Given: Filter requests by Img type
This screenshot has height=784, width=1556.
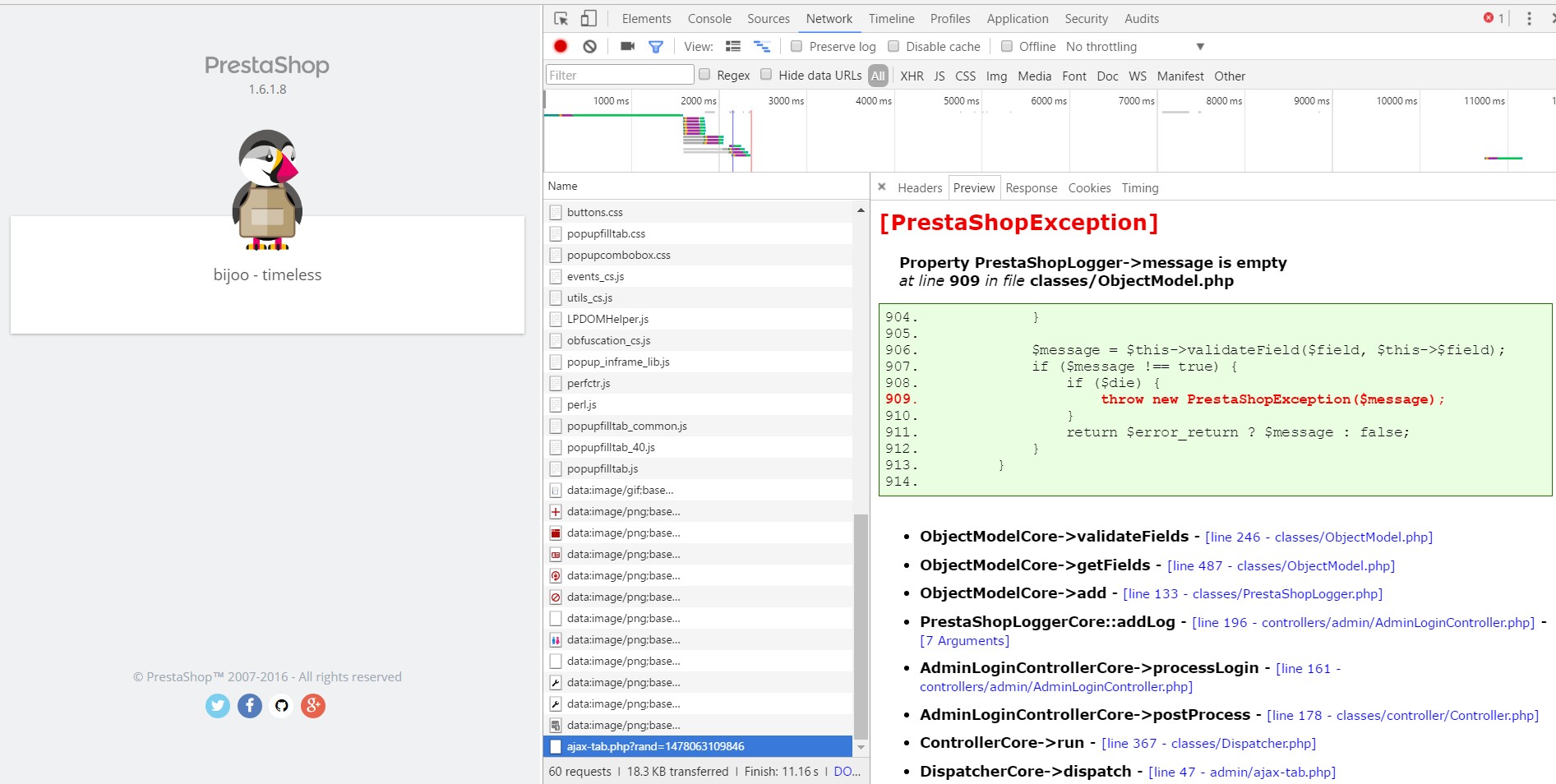Looking at the screenshot, I should [x=996, y=76].
